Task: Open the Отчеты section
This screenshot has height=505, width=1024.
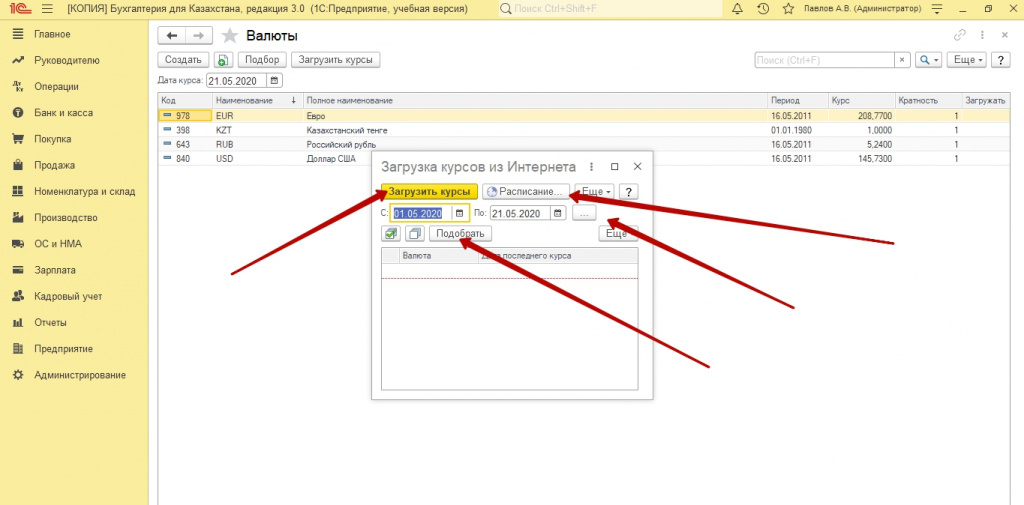Action: coord(50,323)
